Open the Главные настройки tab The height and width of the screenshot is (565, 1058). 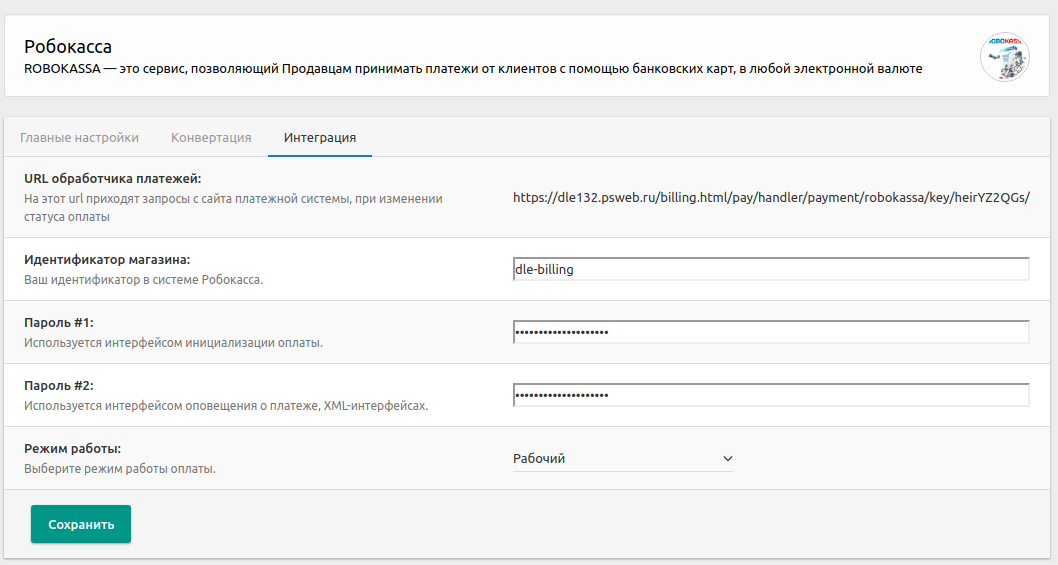(80, 138)
